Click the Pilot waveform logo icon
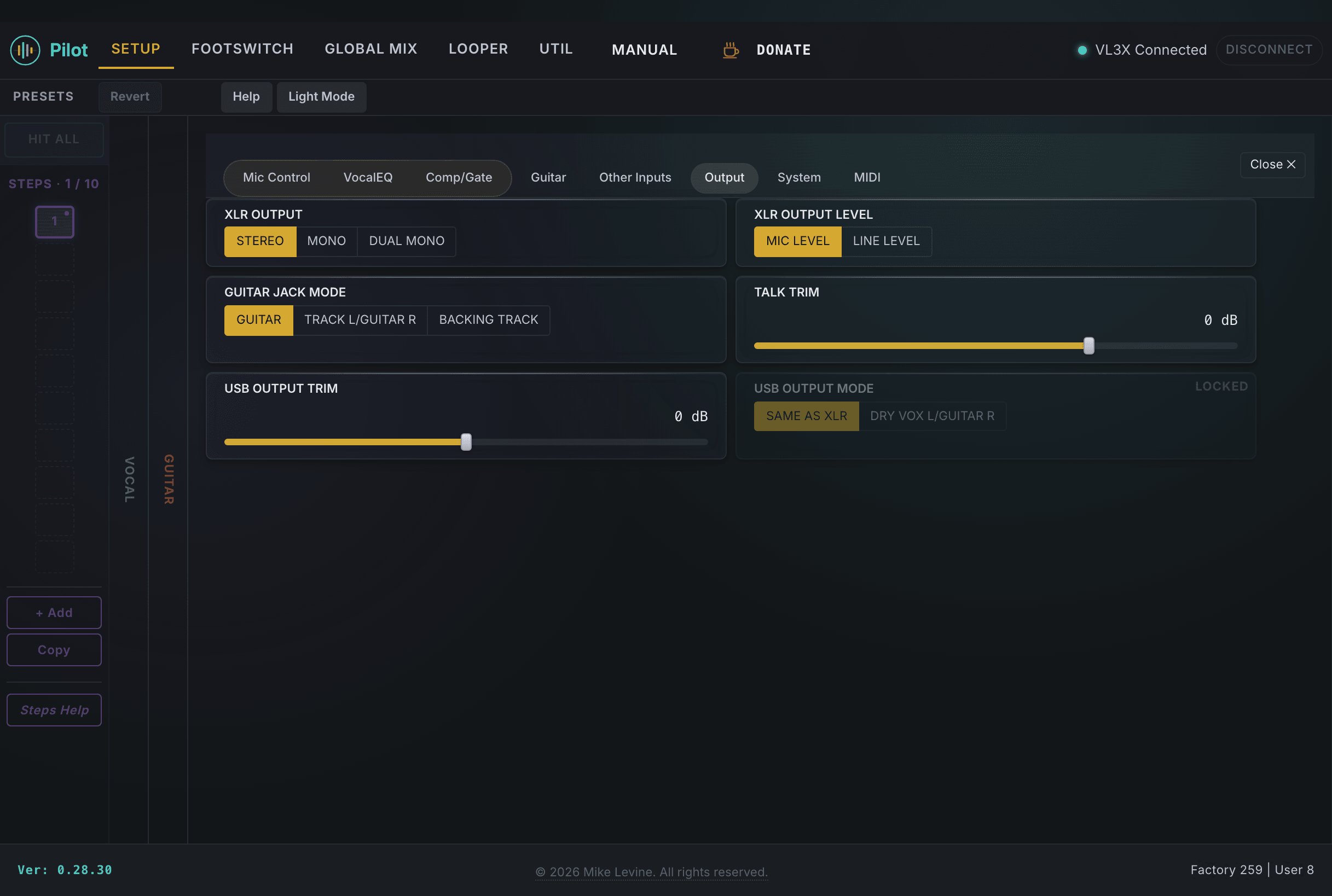1332x896 pixels. pos(25,50)
